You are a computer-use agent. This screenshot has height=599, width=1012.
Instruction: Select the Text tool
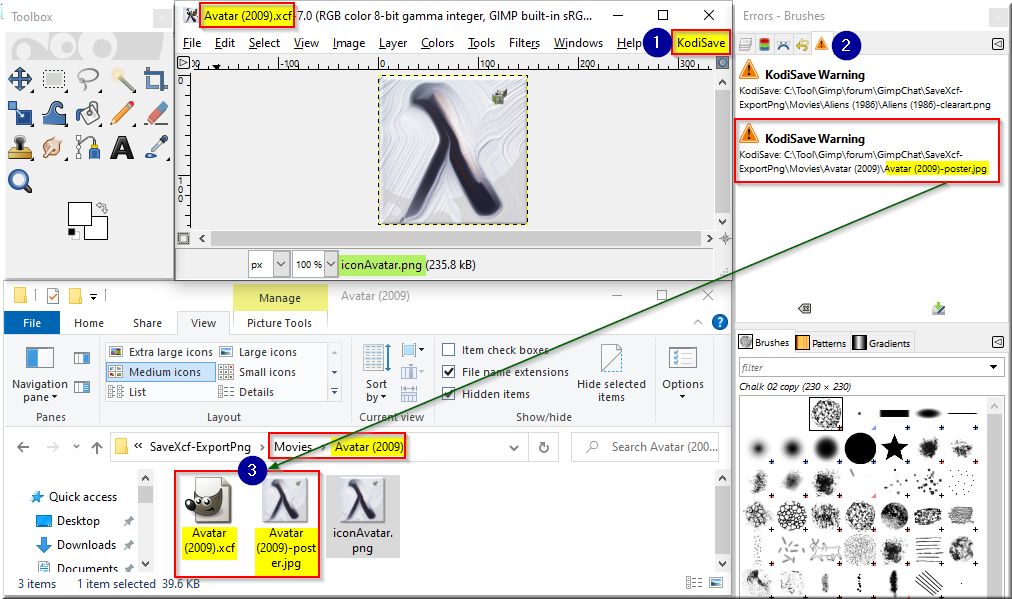click(122, 147)
